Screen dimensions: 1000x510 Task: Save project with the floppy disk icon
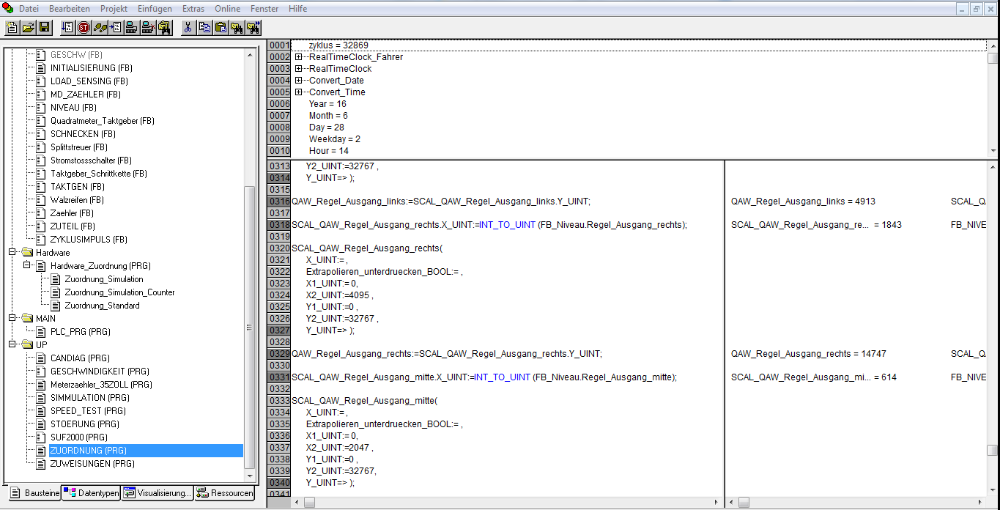pos(45,28)
